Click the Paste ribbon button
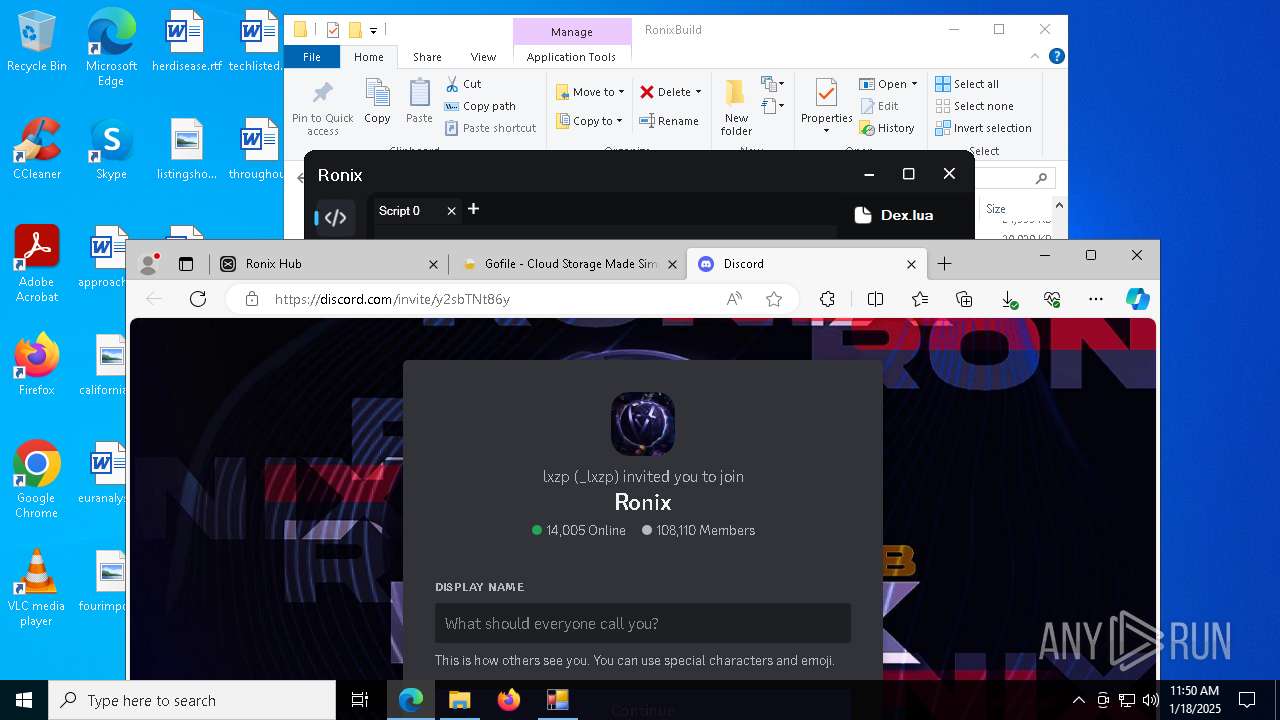Viewport: 1280px width, 720px height. click(419, 102)
